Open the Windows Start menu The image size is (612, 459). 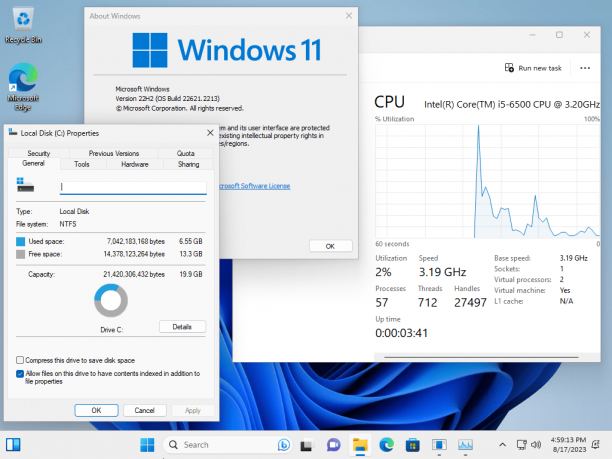(147, 445)
